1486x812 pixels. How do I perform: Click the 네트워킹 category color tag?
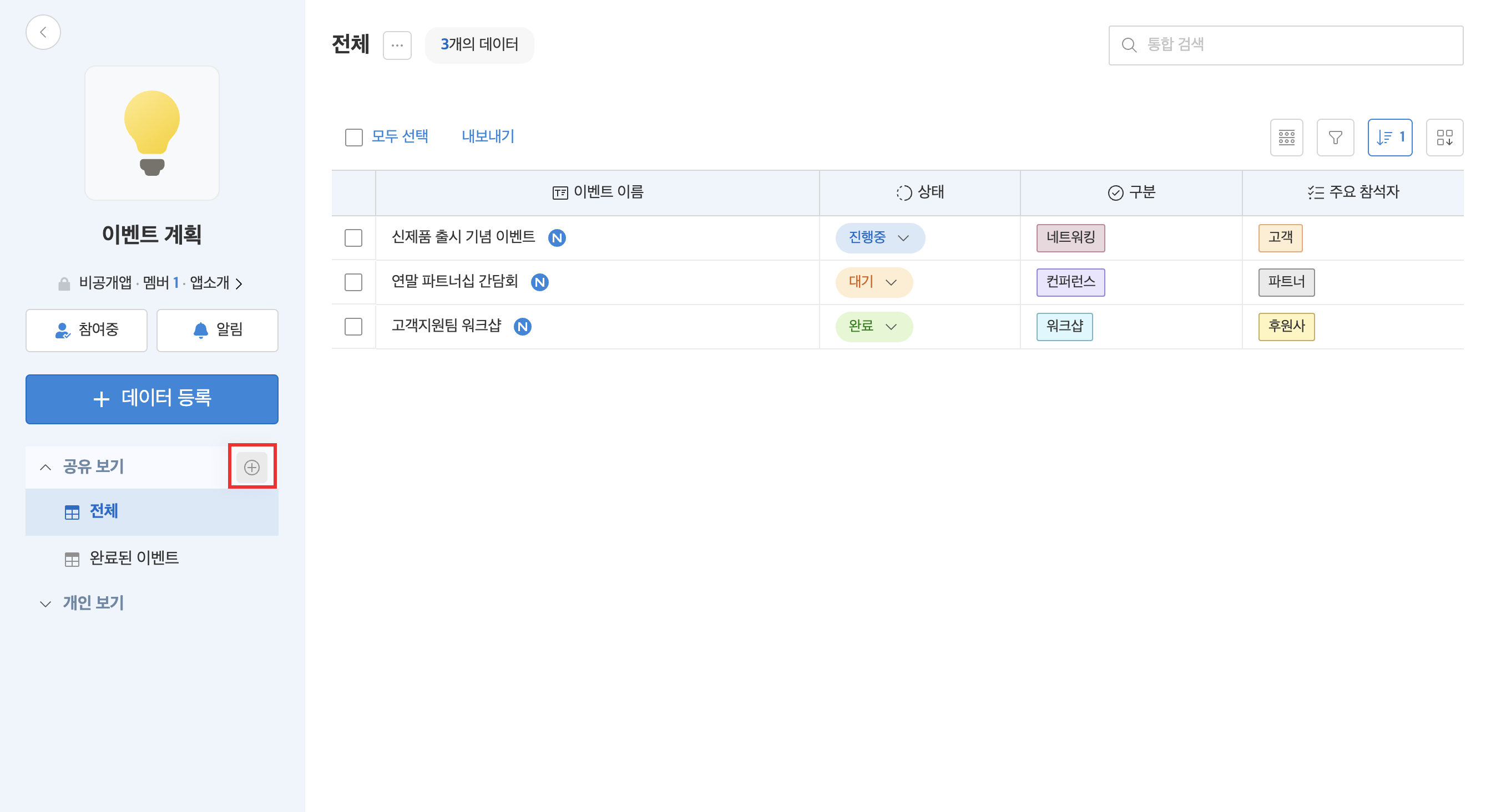click(1070, 237)
